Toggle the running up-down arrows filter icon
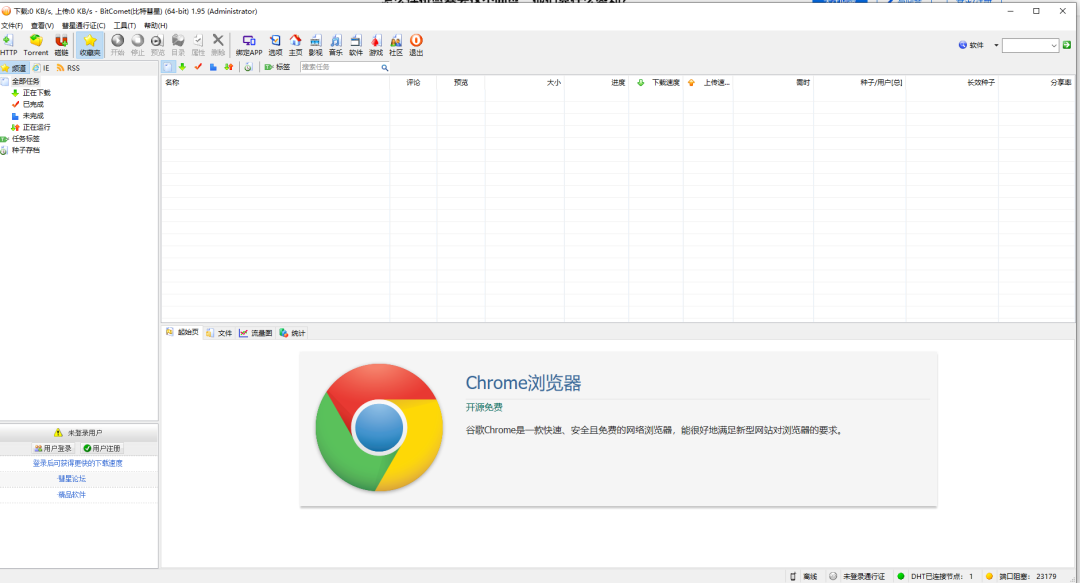The height and width of the screenshot is (583, 1080). click(229, 67)
